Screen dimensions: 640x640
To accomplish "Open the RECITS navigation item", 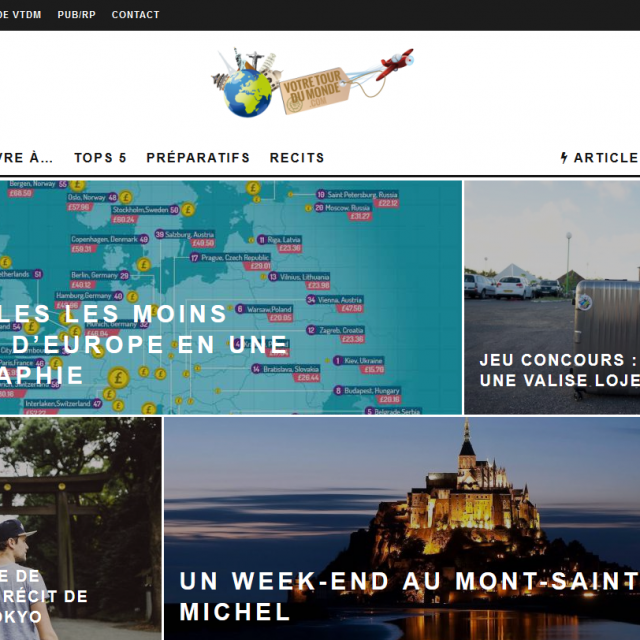I will [x=297, y=158].
